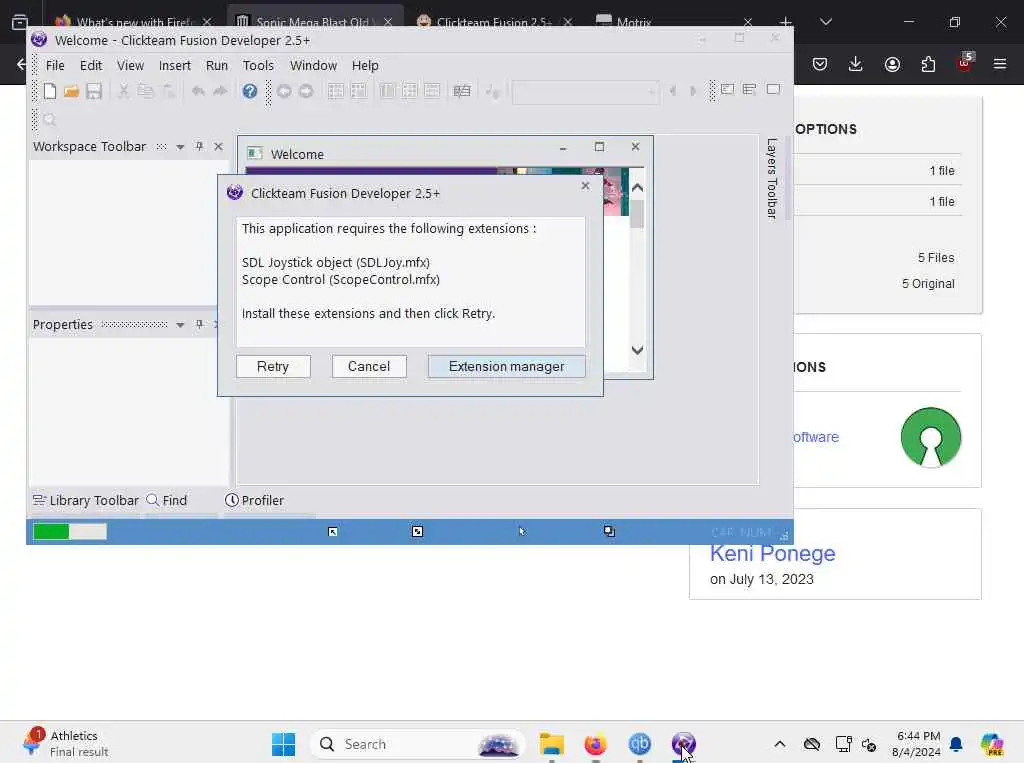Click the Copy toolbar icon
Viewport: 1024px width, 763px height.
(145, 91)
